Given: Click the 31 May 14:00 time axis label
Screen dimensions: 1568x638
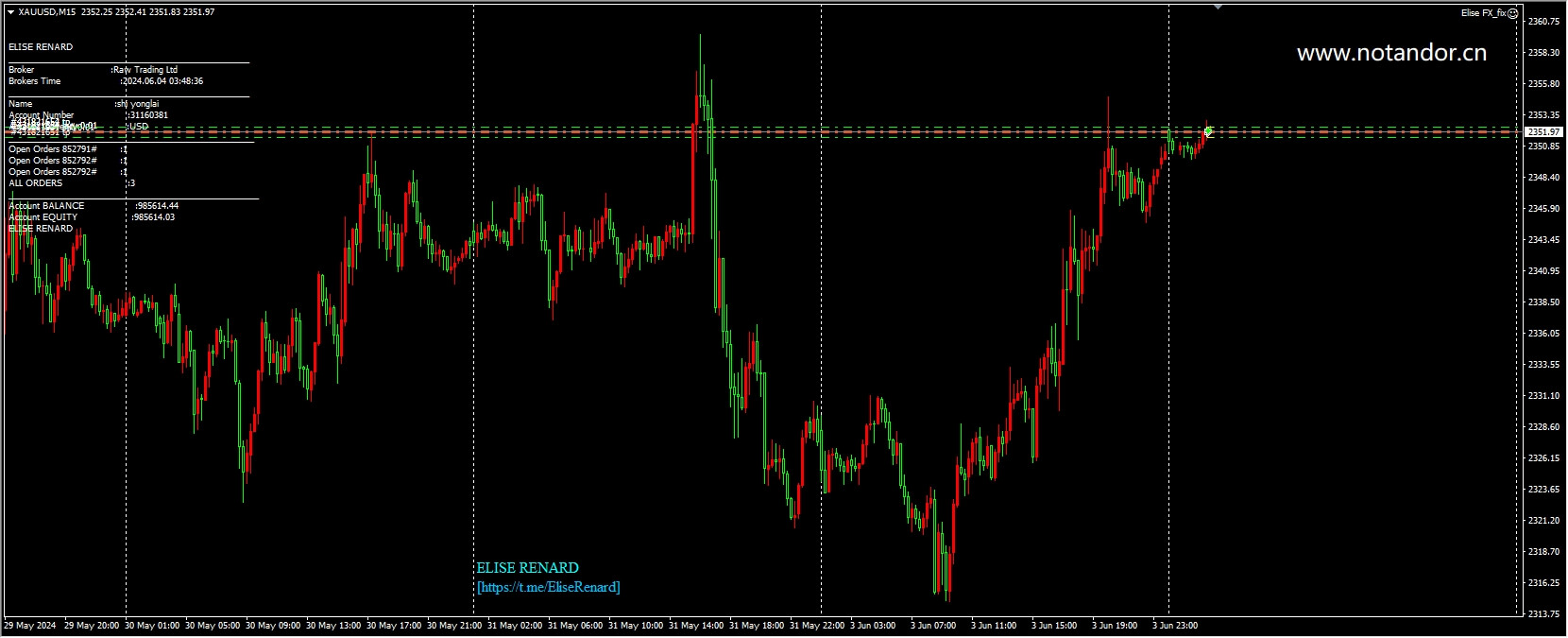Looking at the screenshot, I should tap(697, 625).
